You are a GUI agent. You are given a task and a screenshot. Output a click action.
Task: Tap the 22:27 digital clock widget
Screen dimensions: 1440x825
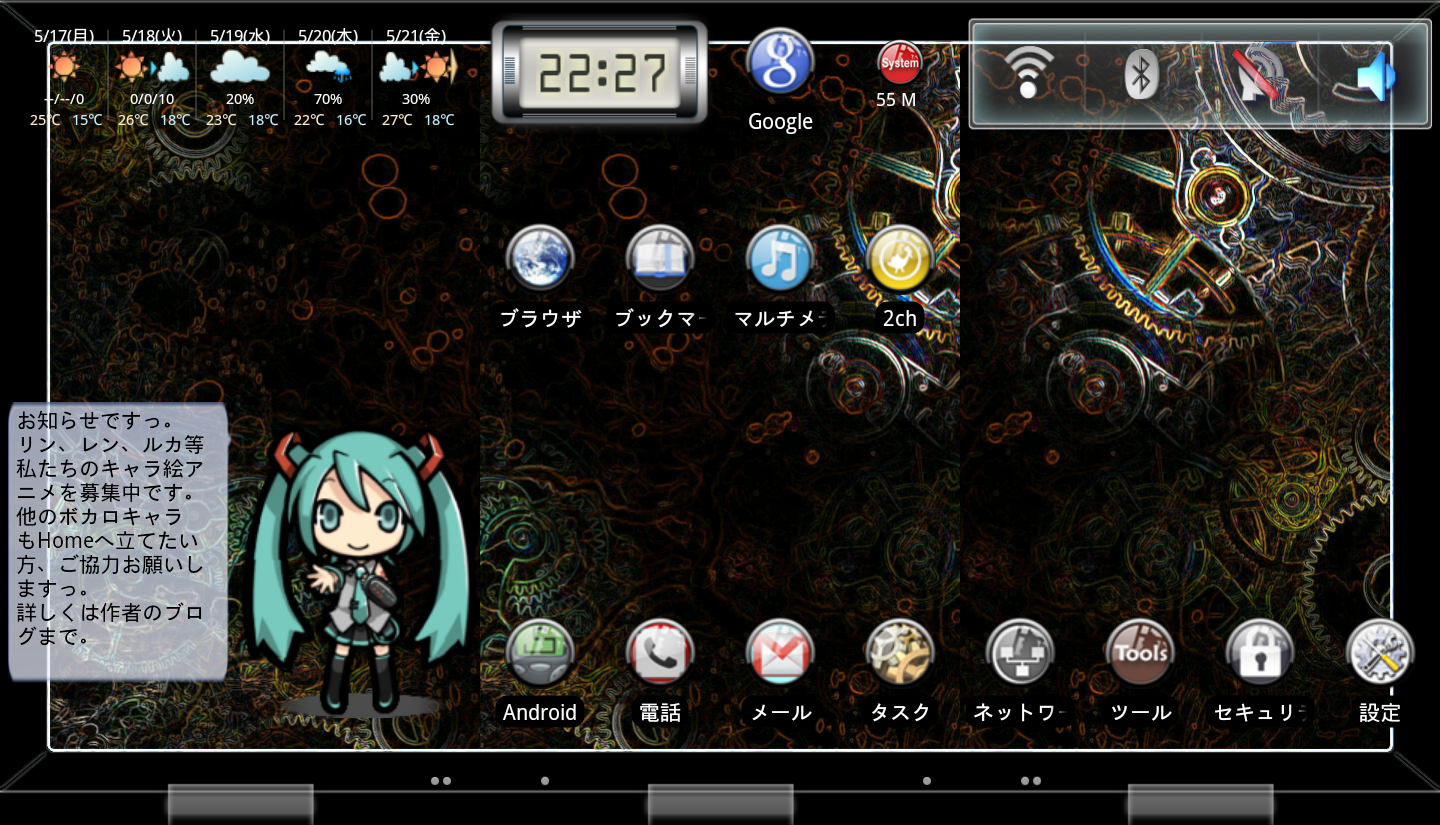[599, 72]
